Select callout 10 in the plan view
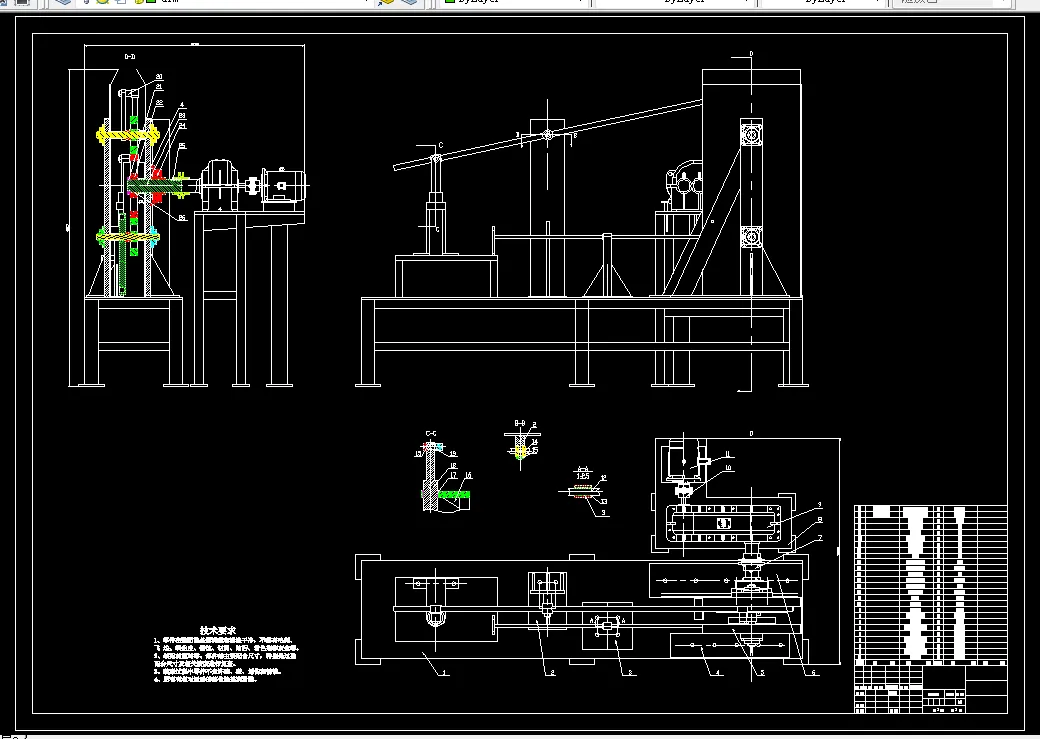This screenshot has height=739, width=1040. tap(728, 468)
